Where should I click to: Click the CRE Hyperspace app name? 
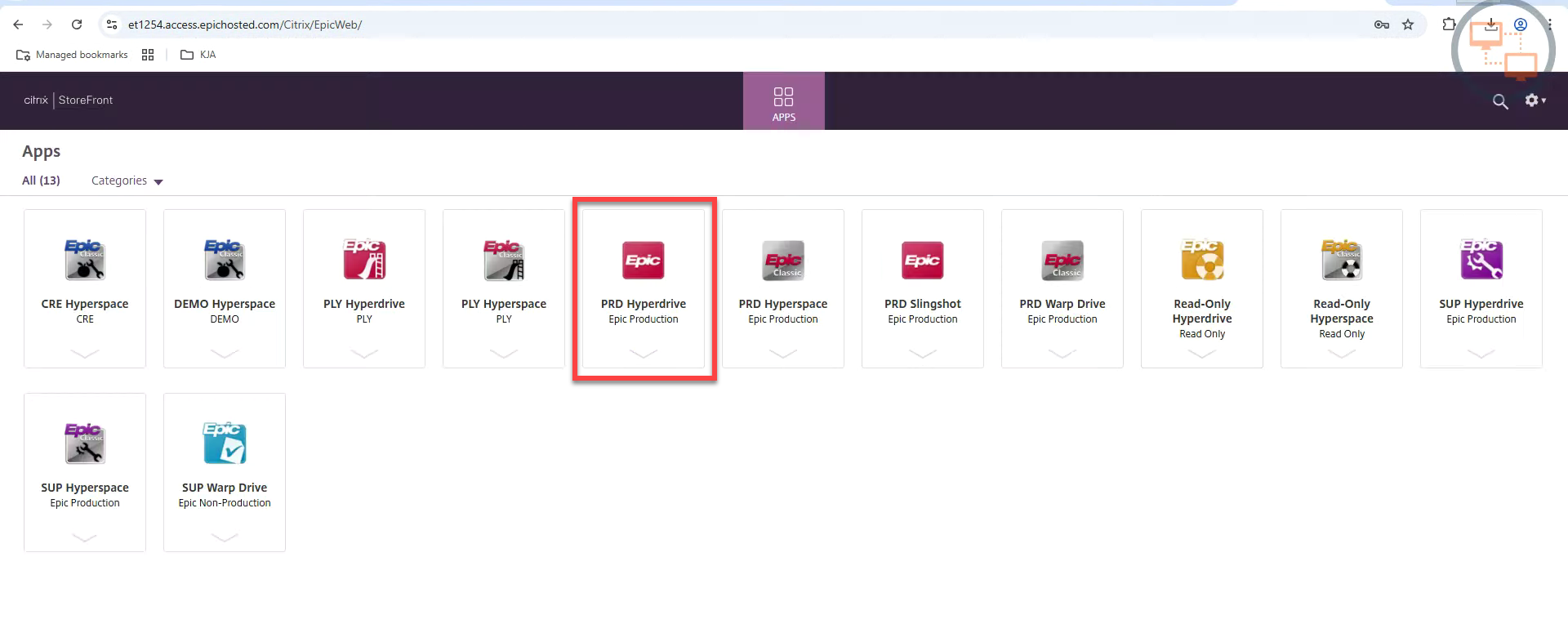click(x=85, y=304)
